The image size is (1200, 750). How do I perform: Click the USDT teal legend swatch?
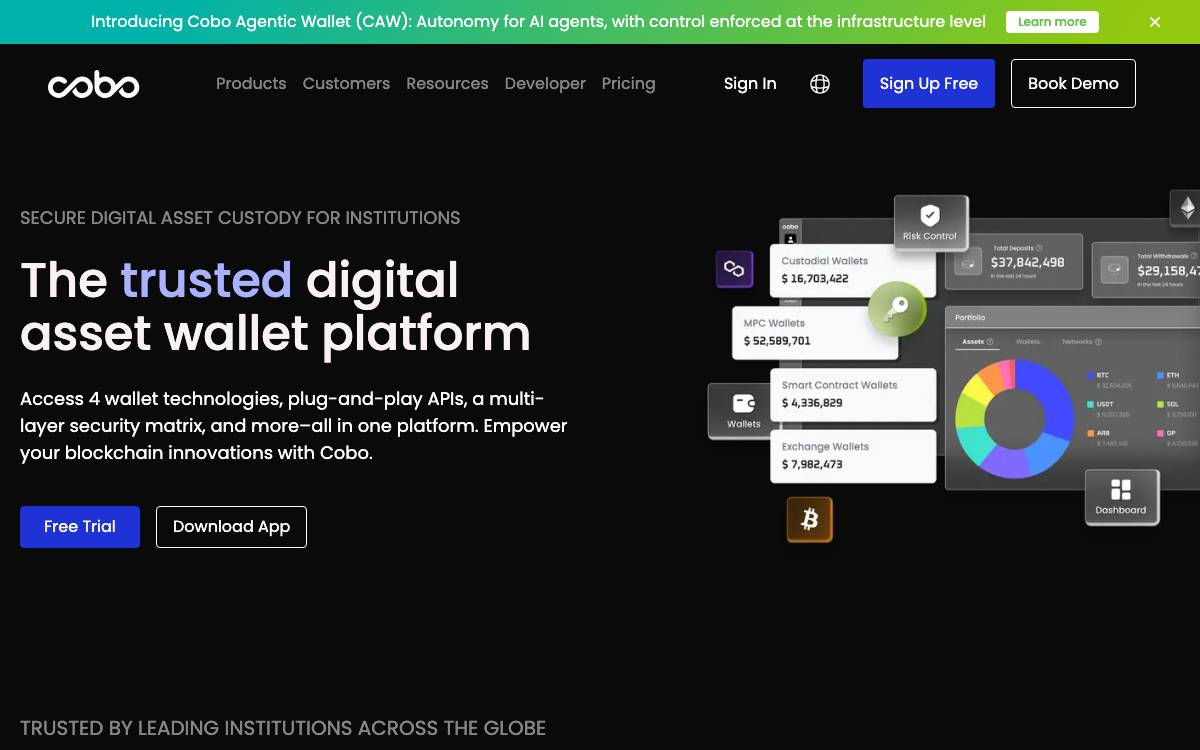1091,404
